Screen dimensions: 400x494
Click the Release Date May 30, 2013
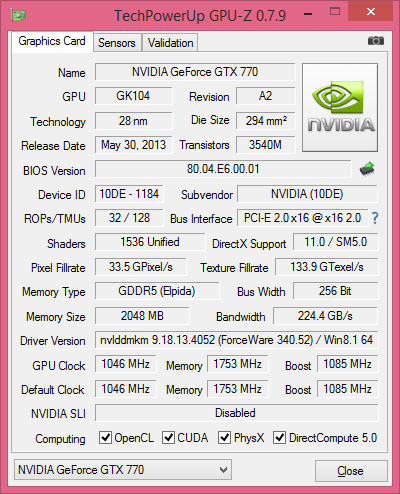pos(133,145)
